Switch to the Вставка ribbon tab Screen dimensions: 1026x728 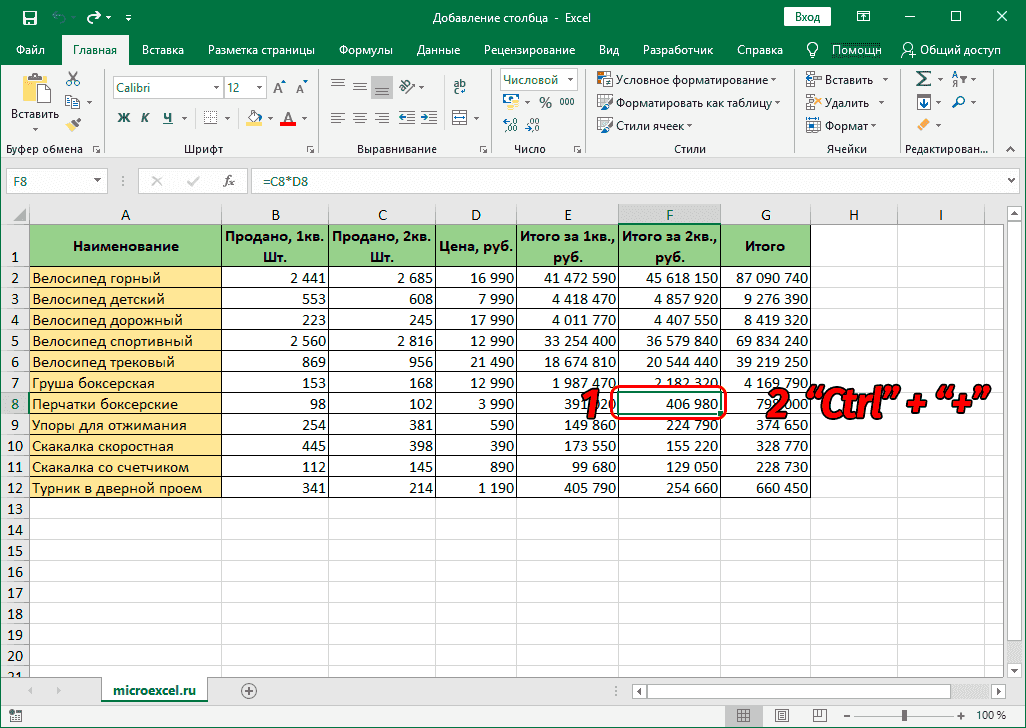pyautogui.click(x=162, y=49)
